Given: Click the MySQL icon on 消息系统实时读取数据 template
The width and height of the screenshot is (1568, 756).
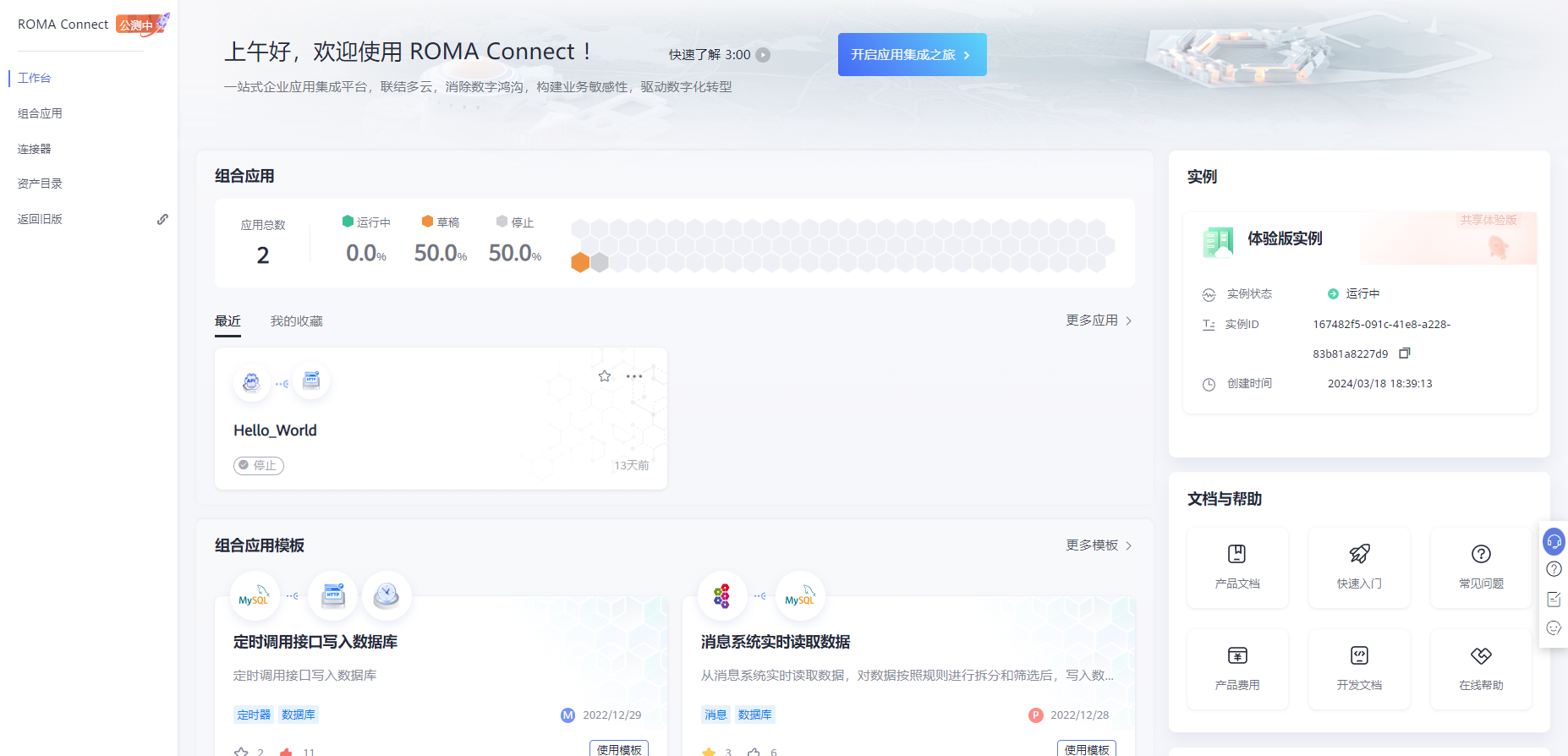Looking at the screenshot, I should click(799, 596).
